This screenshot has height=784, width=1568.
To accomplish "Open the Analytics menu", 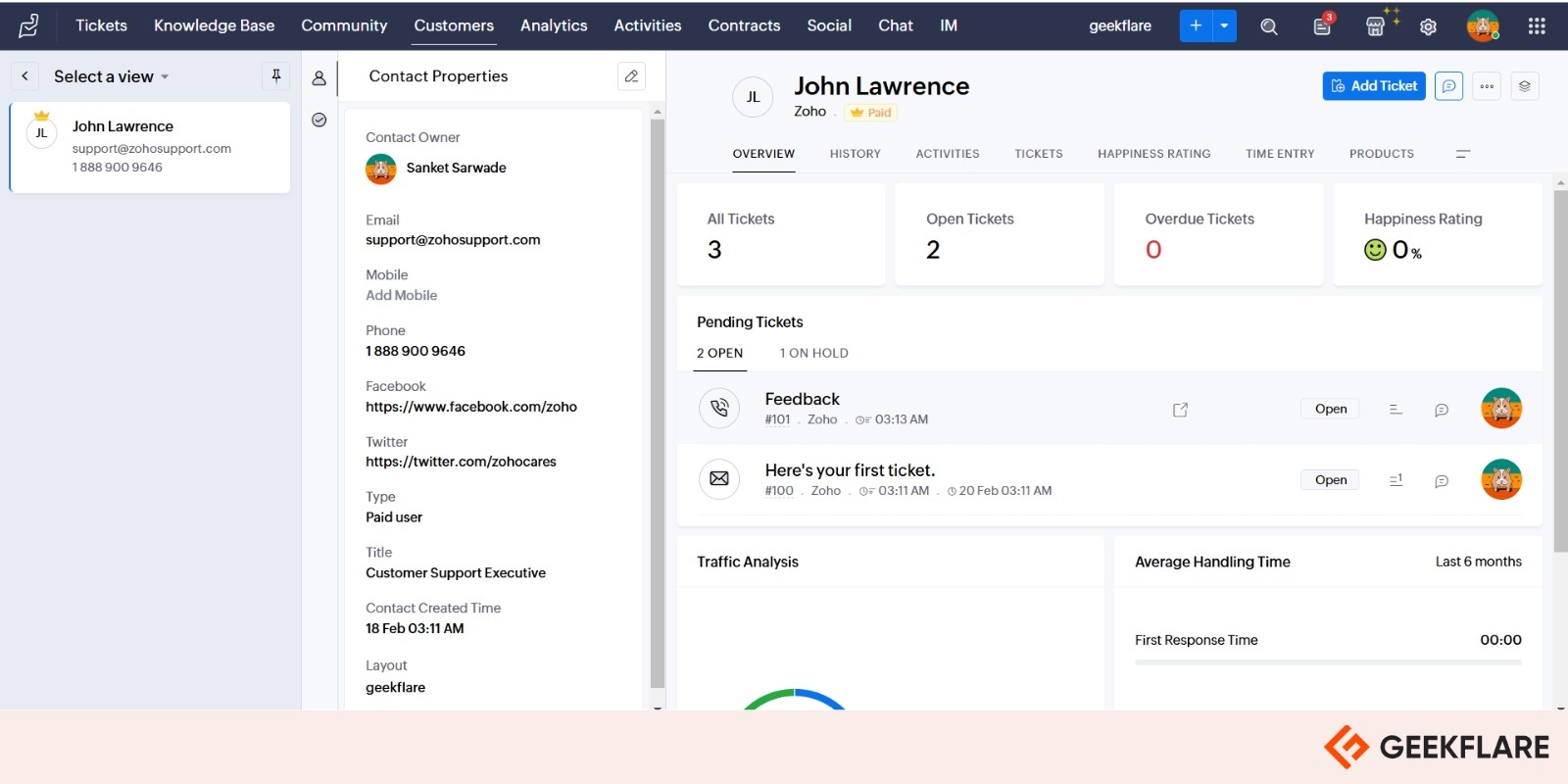I will [x=554, y=25].
